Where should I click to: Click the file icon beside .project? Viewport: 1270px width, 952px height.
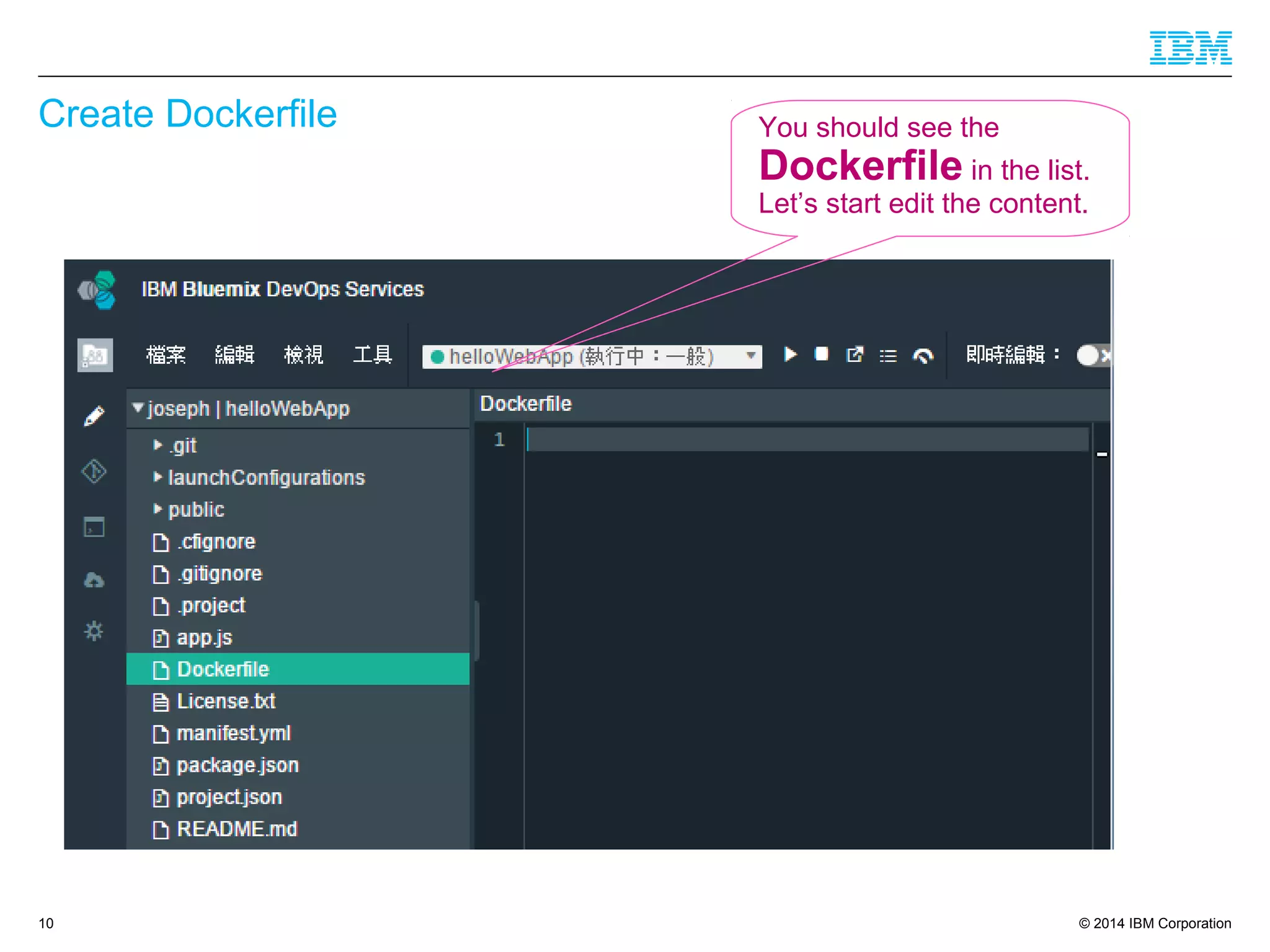click(161, 606)
